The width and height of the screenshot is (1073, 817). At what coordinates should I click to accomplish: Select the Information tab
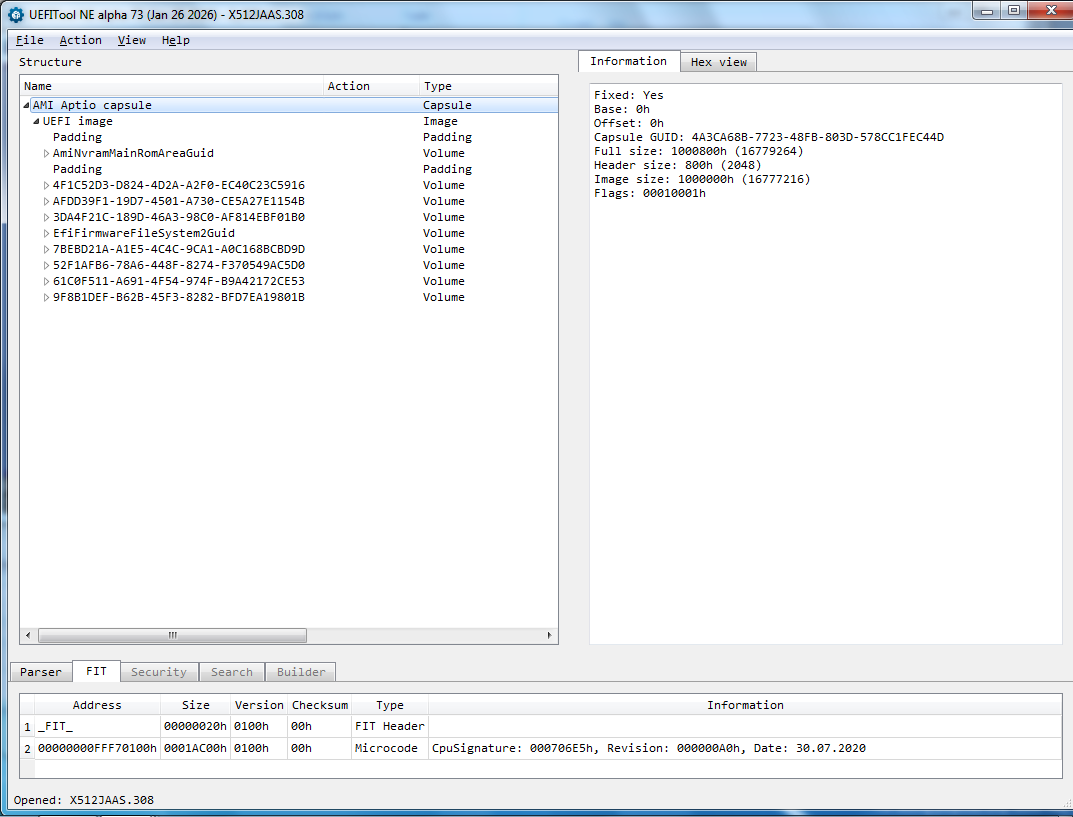tap(628, 61)
